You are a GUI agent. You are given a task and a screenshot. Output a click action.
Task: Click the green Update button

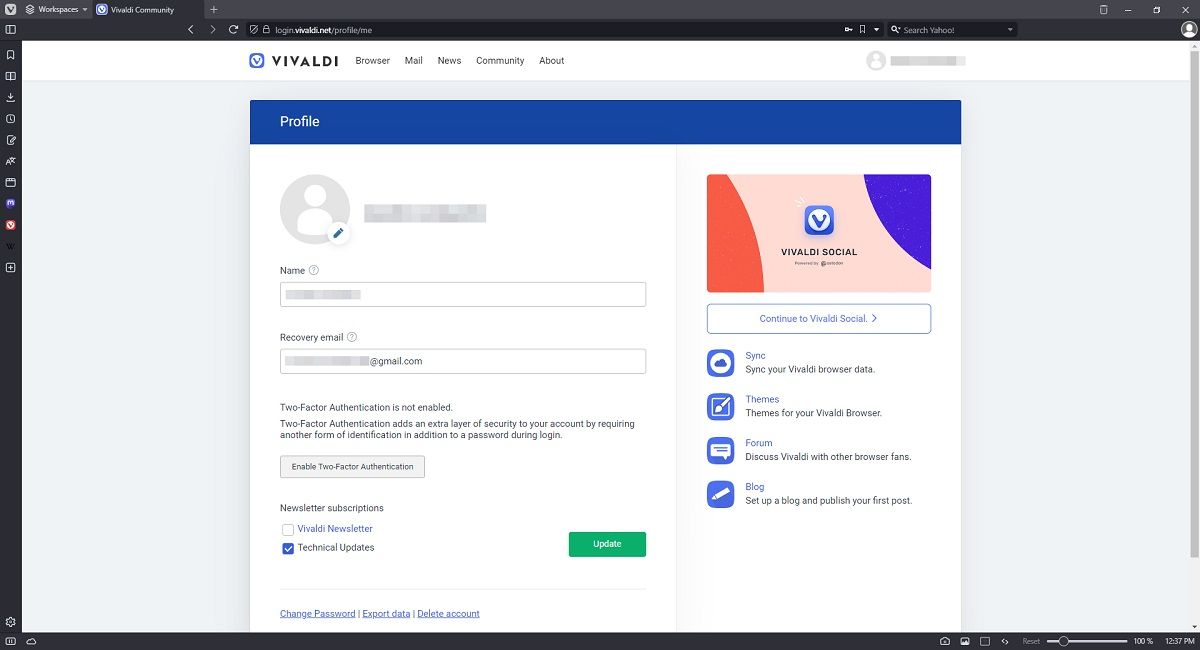(x=607, y=544)
